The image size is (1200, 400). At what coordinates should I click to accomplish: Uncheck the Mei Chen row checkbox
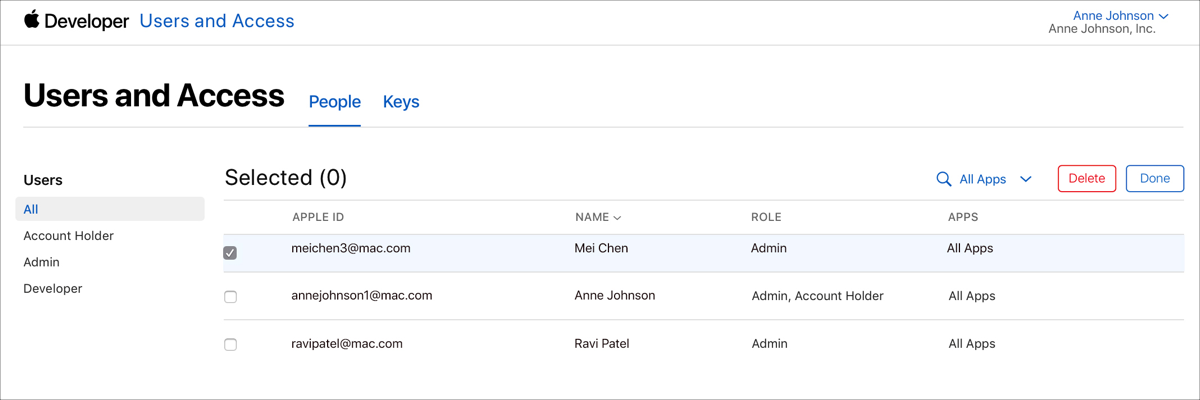(230, 253)
